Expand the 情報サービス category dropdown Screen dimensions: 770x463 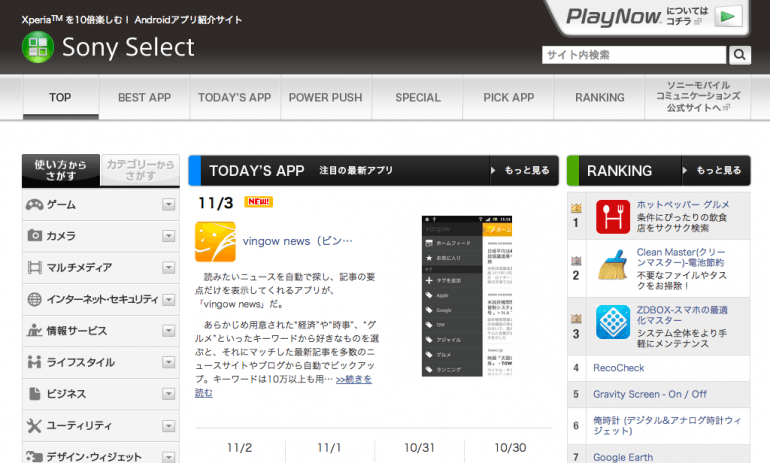(x=168, y=330)
